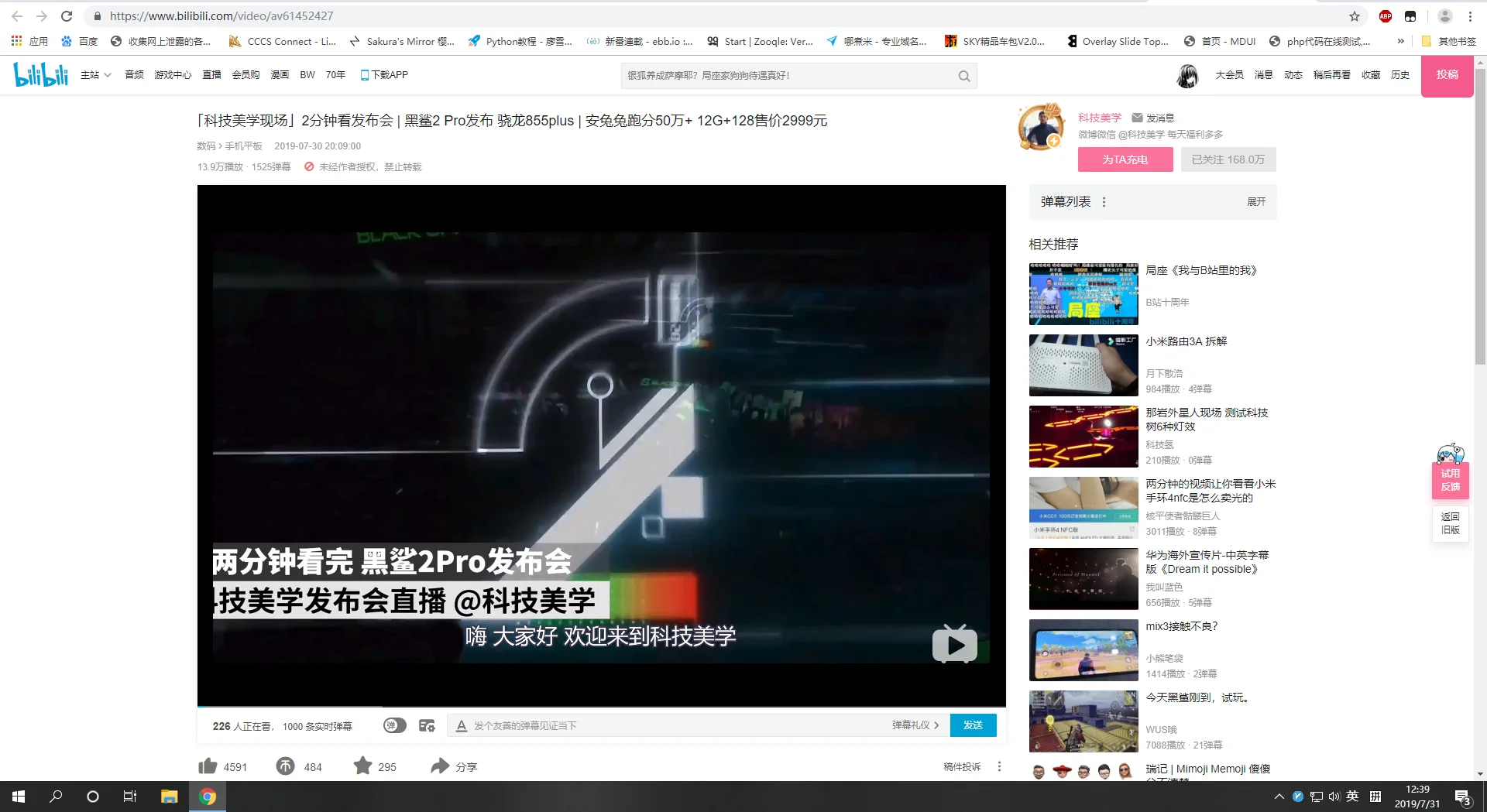Click the page vertical scrollbar

click(x=1480, y=217)
